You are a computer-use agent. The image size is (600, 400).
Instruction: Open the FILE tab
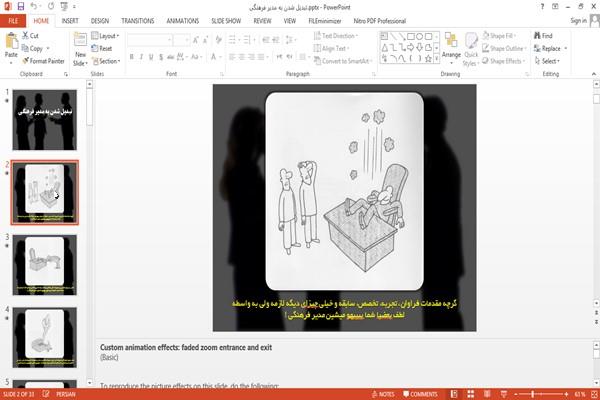[x=13, y=21]
